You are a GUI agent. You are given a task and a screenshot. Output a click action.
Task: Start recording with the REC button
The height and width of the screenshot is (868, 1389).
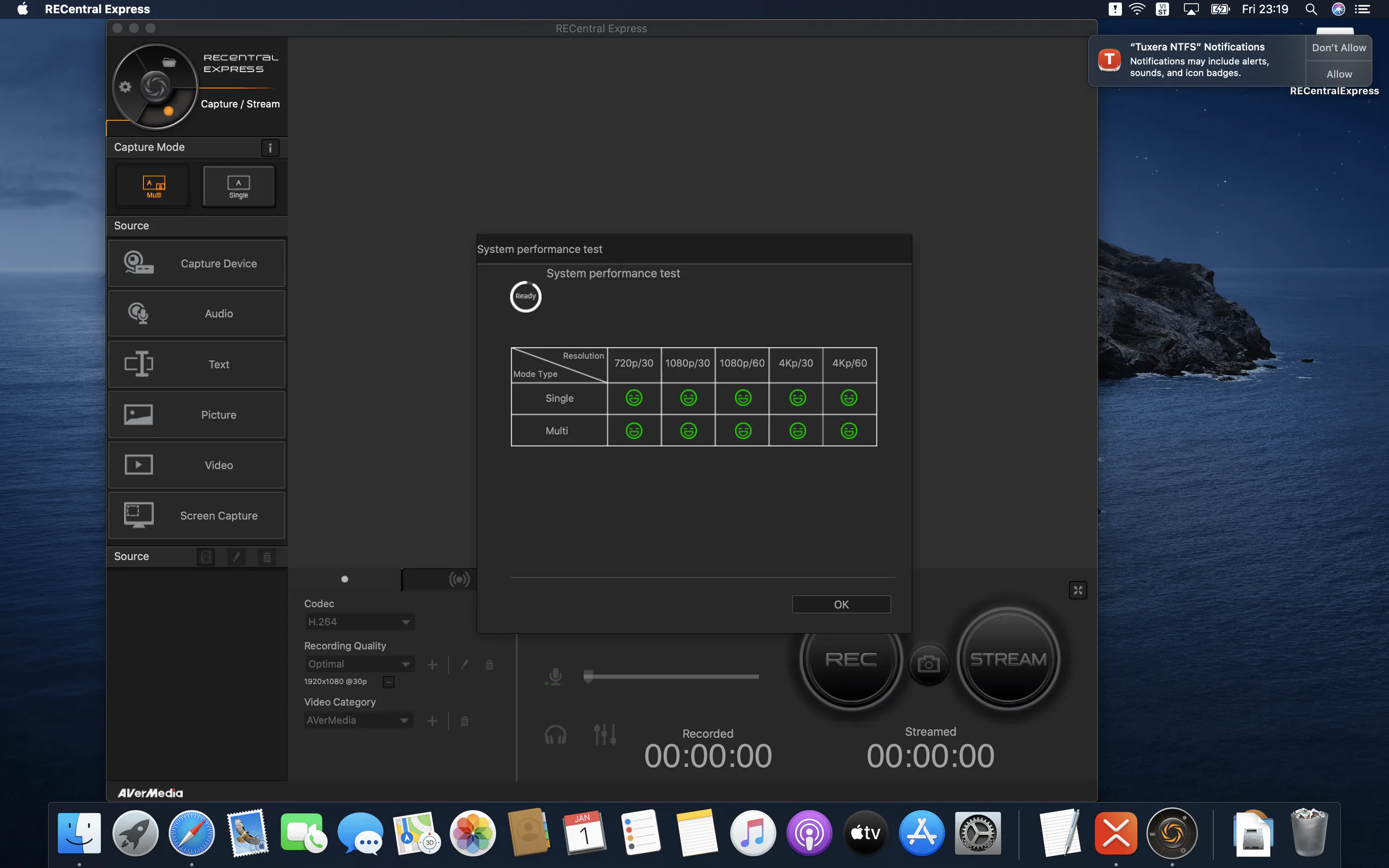pos(851,659)
